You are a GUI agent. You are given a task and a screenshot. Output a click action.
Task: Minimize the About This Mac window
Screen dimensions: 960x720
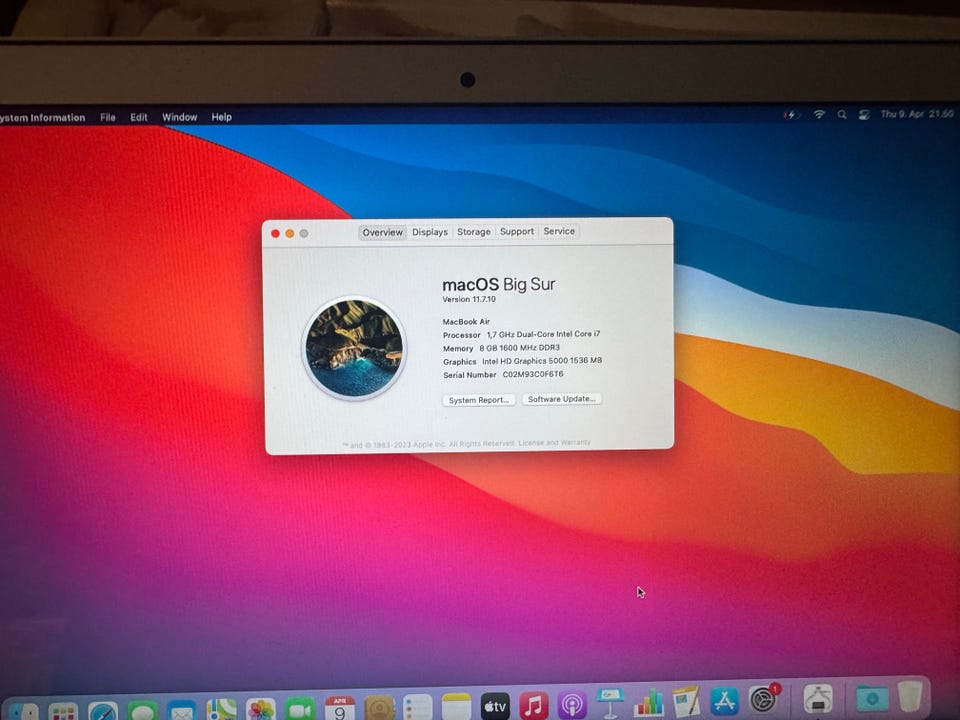click(x=290, y=234)
